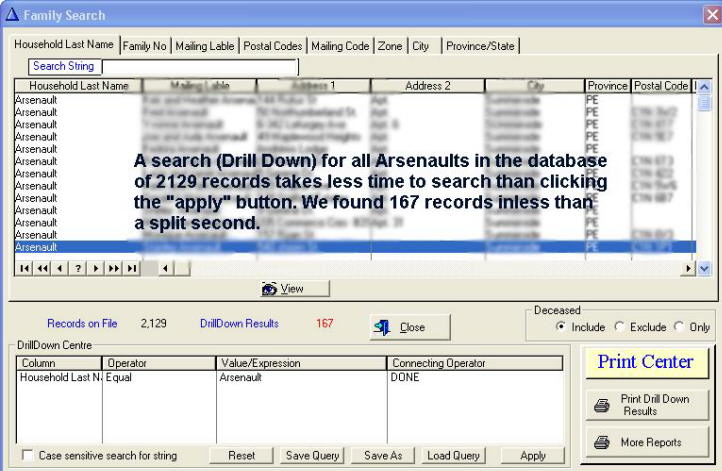The width and height of the screenshot is (722, 471).
Task: Click the 'DONE' connecting operator cell
Action: pyautogui.click(x=476, y=377)
